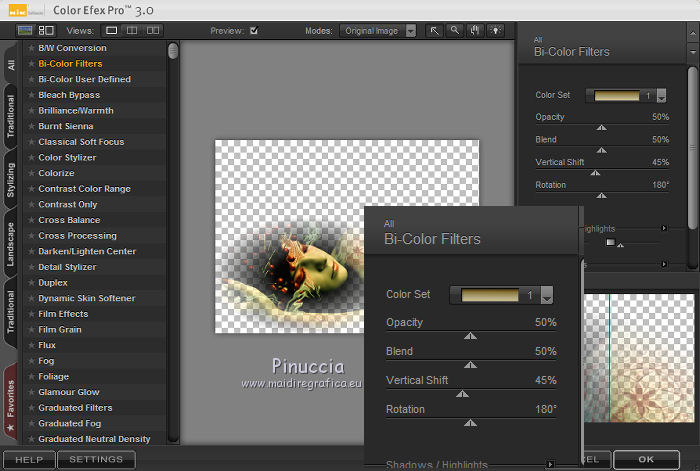Star B/W Conversion as favorite
Viewport: 700px width, 471px height.
31,48
